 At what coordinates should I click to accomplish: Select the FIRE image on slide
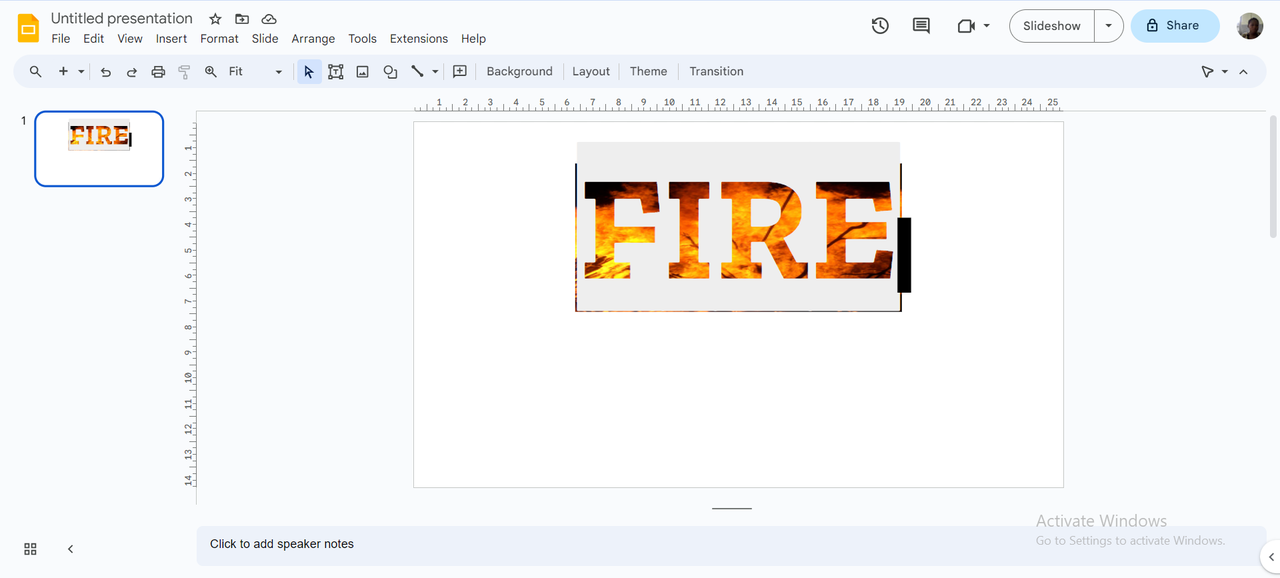738,228
